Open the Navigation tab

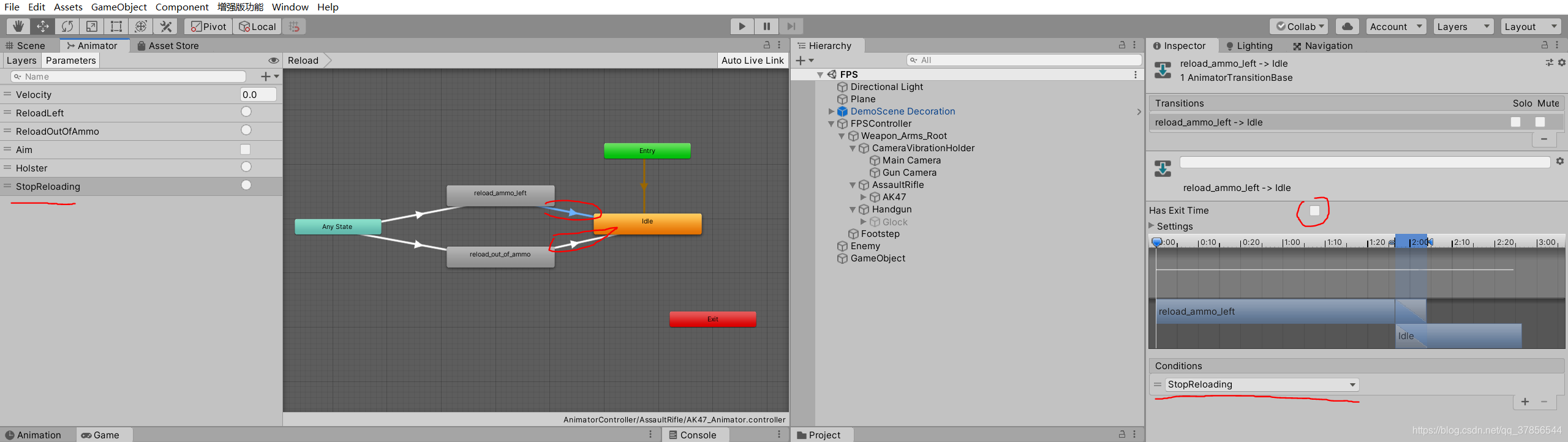point(1322,45)
